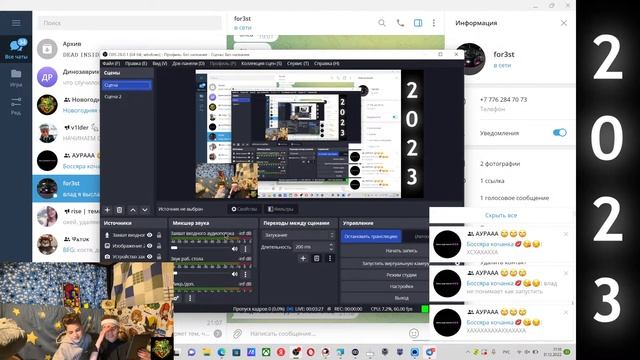640x360 pixels.
Task: Start a call with for3st
Action: click(x=400, y=23)
